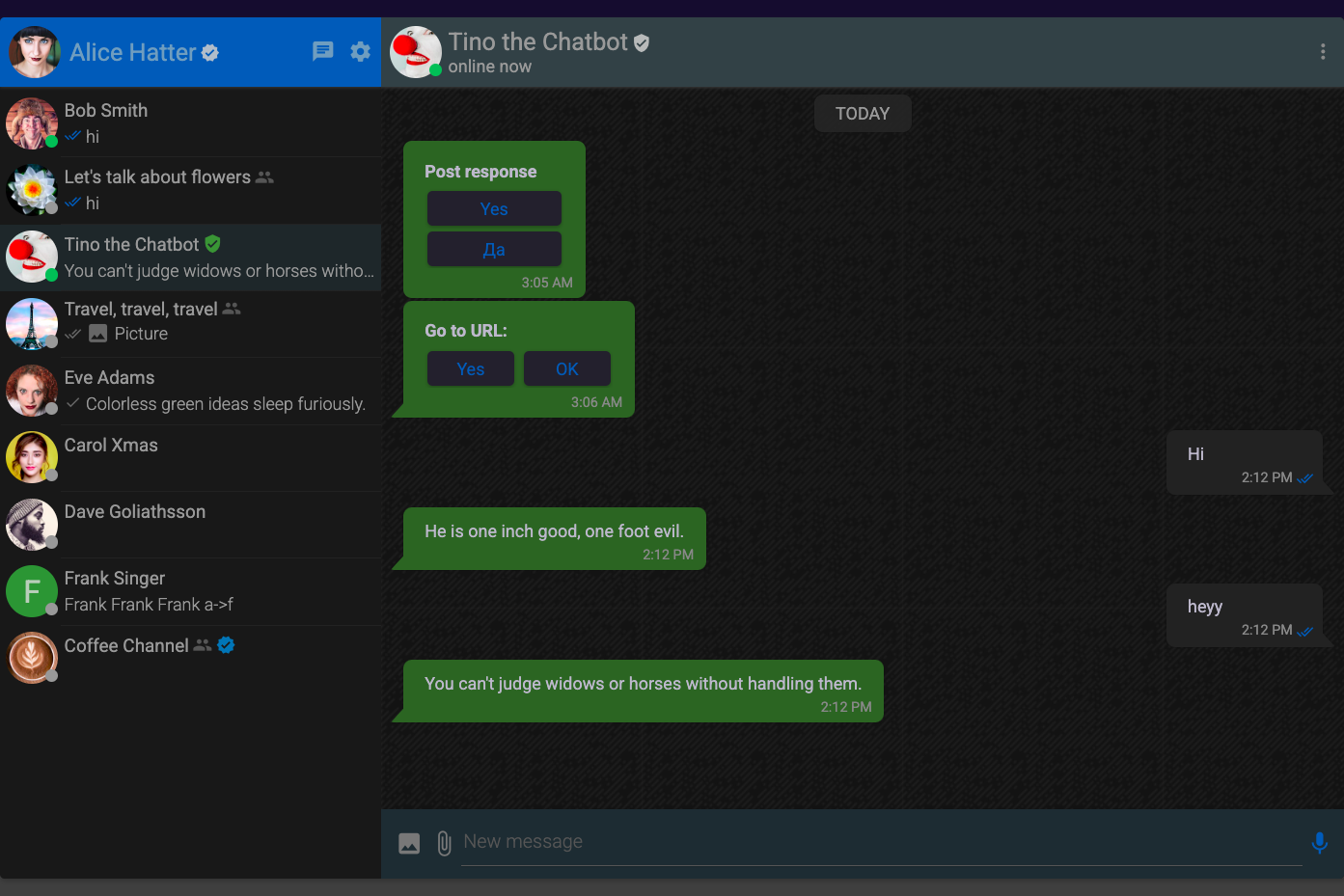Attach a file with paperclip icon

point(444,844)
